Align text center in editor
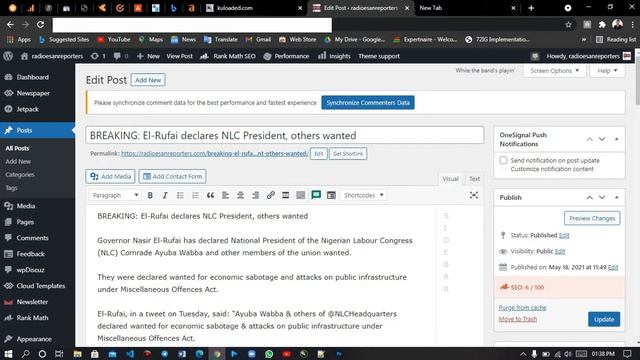This screenshot has height=360, width=640. tap(240, 196)
